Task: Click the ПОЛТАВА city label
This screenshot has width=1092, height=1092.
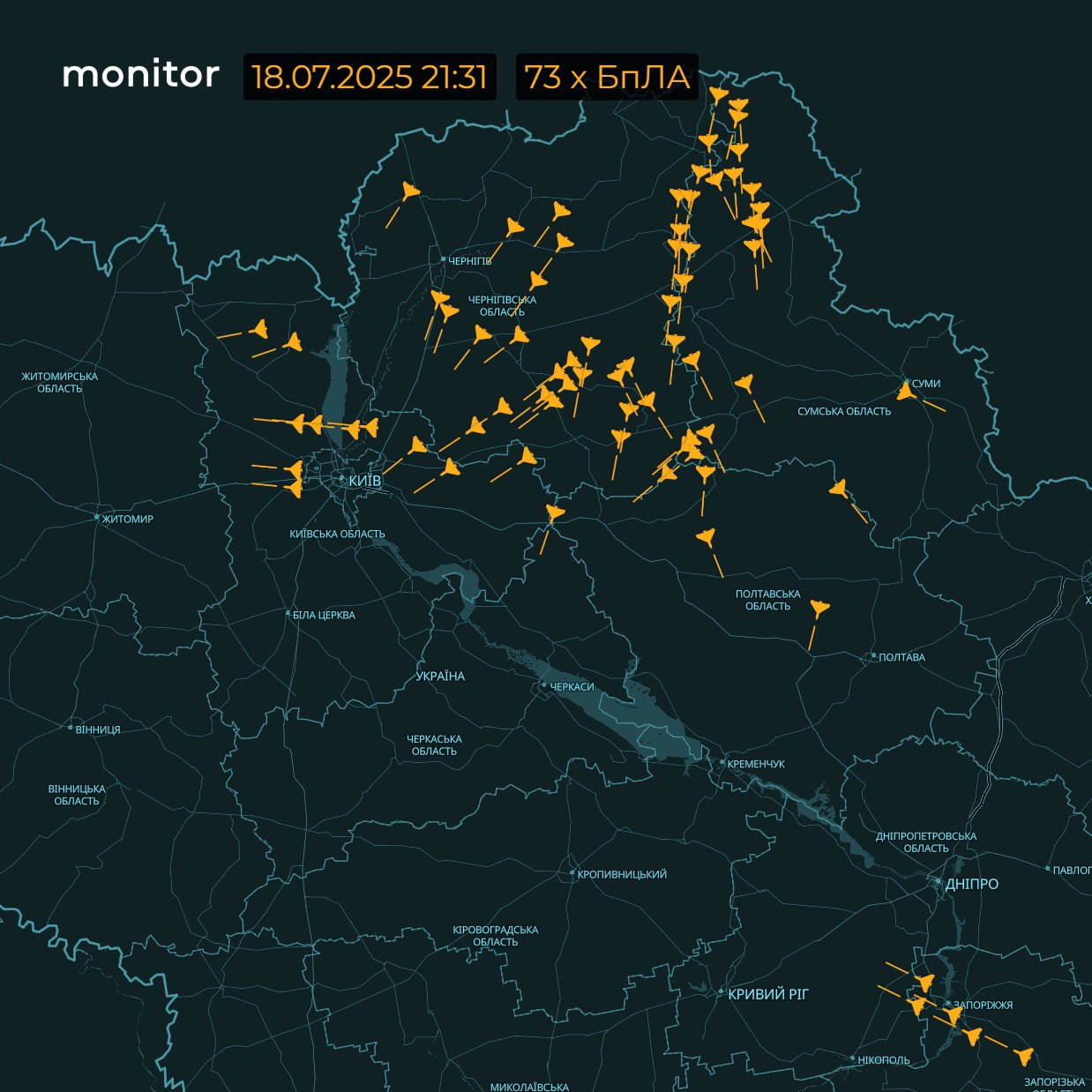Action: pos(901,657)
